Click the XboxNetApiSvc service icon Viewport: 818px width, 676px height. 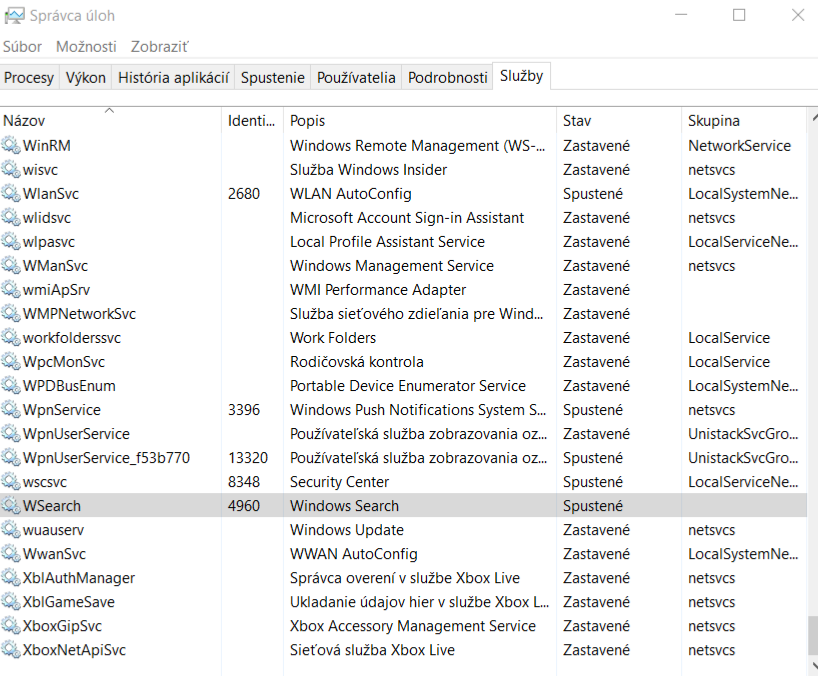coord(10,649)
